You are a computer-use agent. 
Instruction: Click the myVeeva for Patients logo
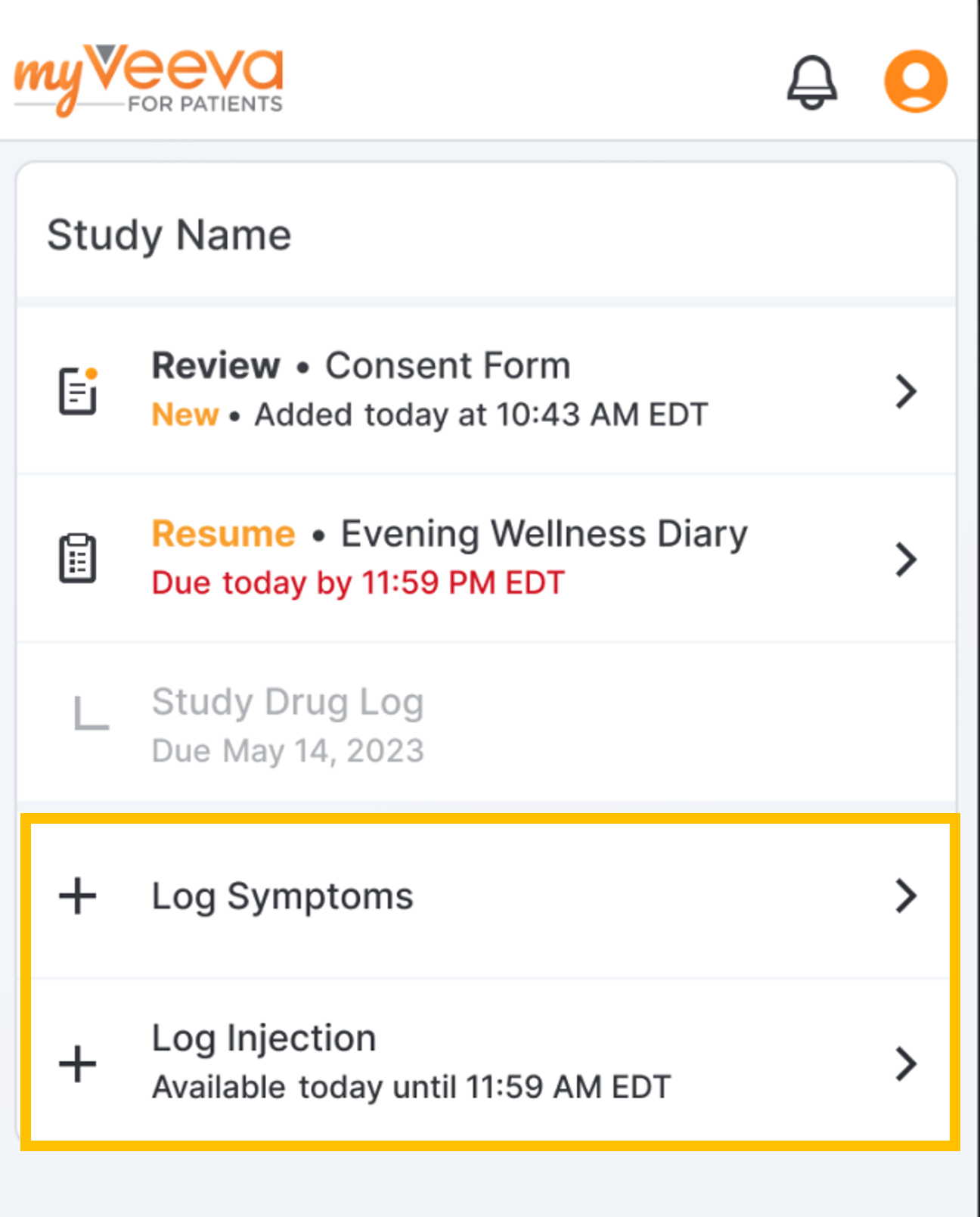149,79
